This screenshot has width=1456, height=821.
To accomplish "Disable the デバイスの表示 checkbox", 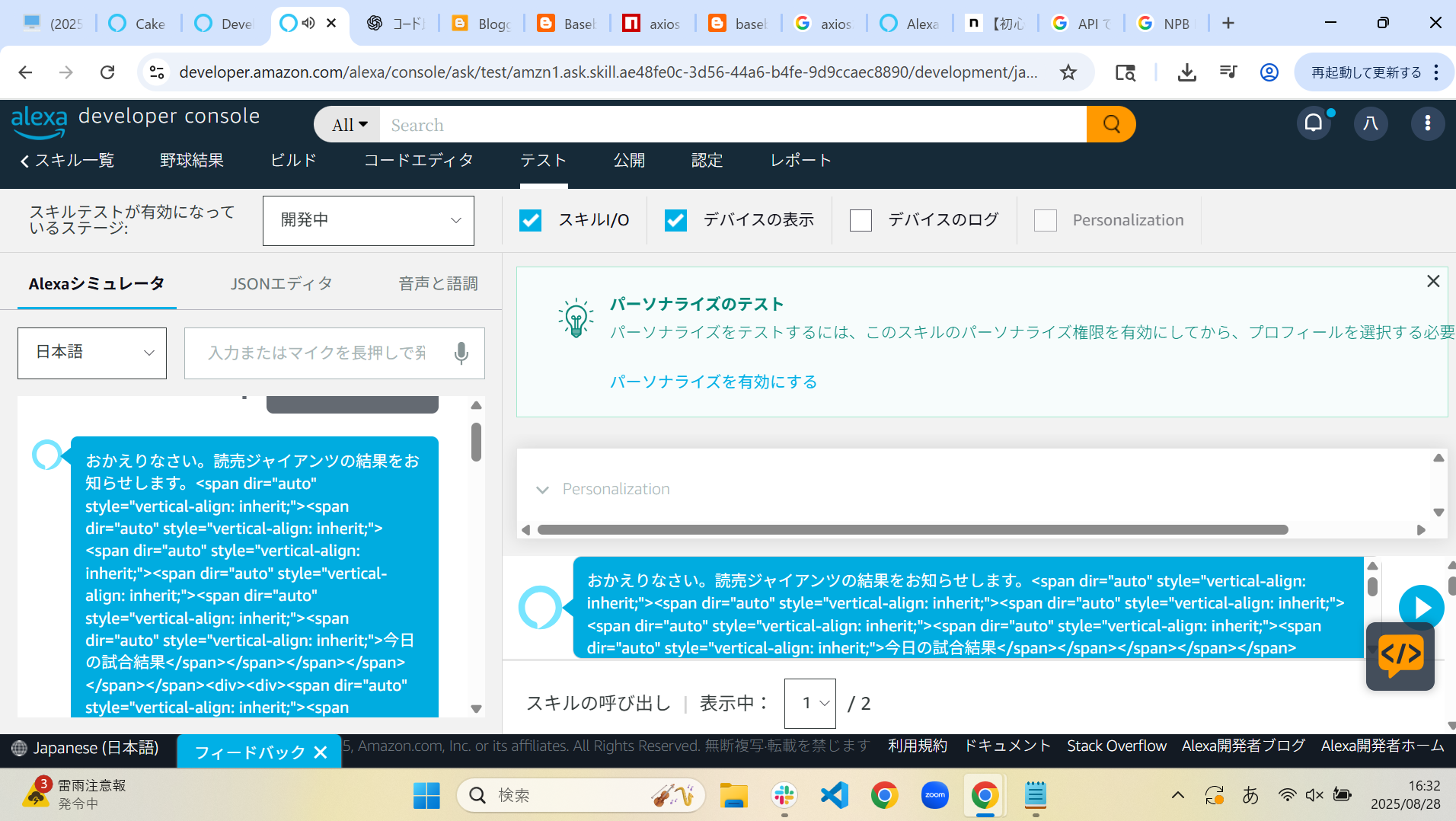I will click(x=675, y=220).
